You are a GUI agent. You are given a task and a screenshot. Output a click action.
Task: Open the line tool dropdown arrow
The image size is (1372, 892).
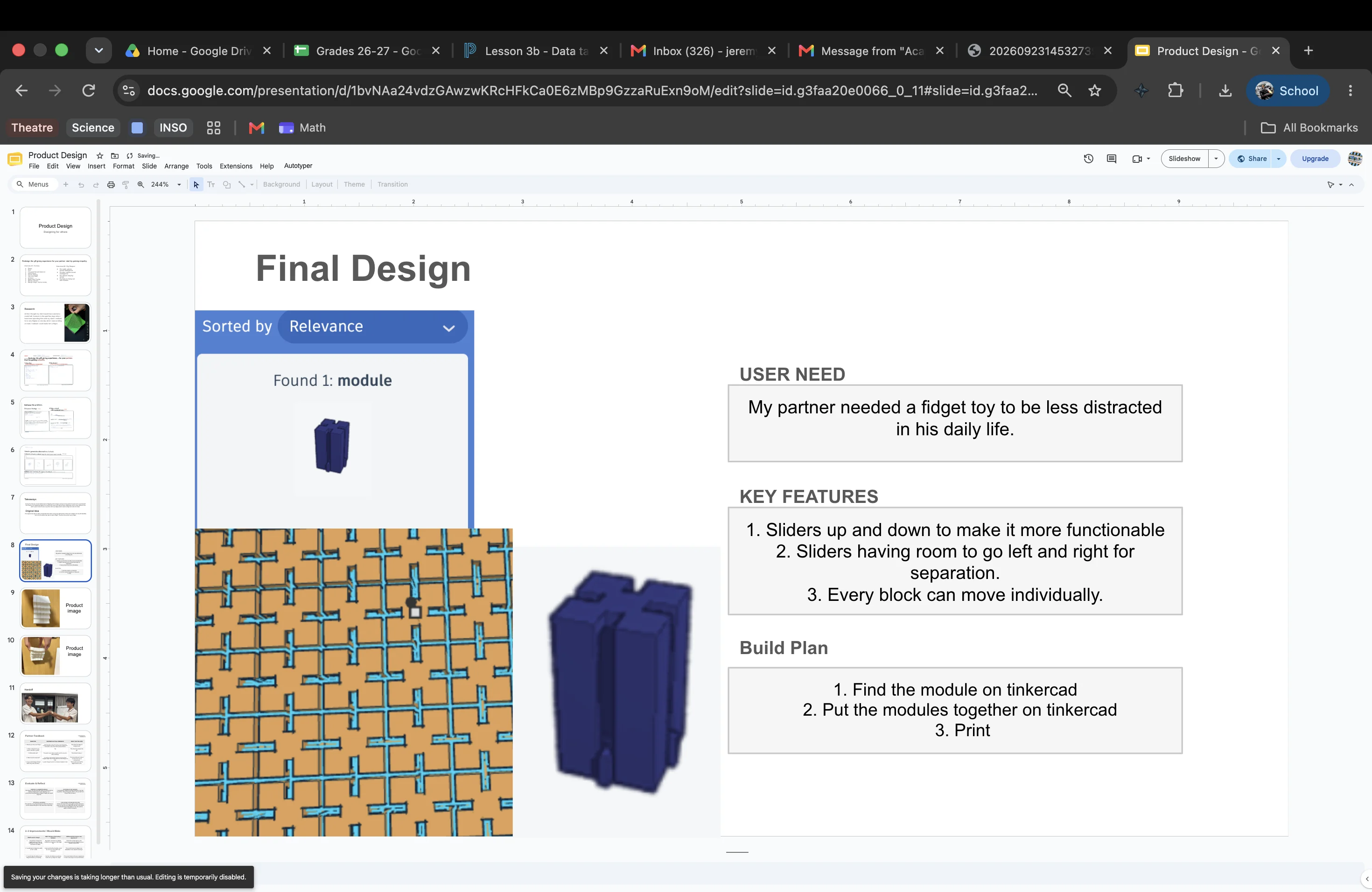(x=252, y=184)
